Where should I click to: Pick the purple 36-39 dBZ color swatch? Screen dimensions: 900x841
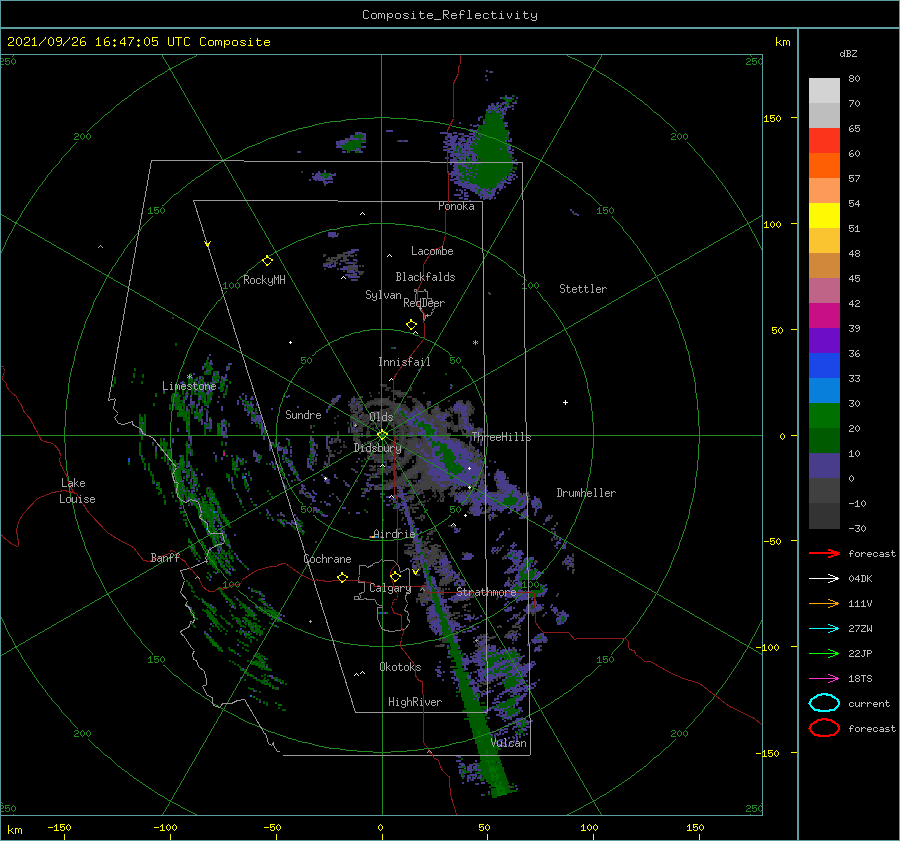(824, 340)
